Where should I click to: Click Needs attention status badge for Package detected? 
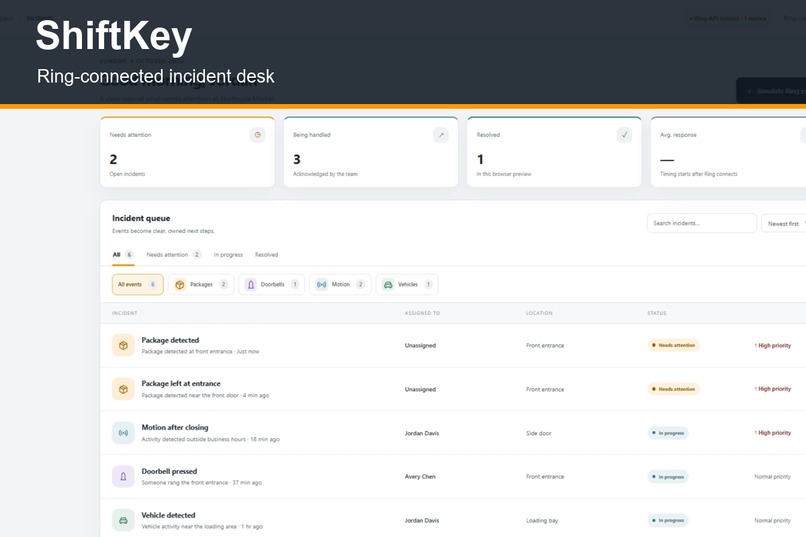[673, 345]
